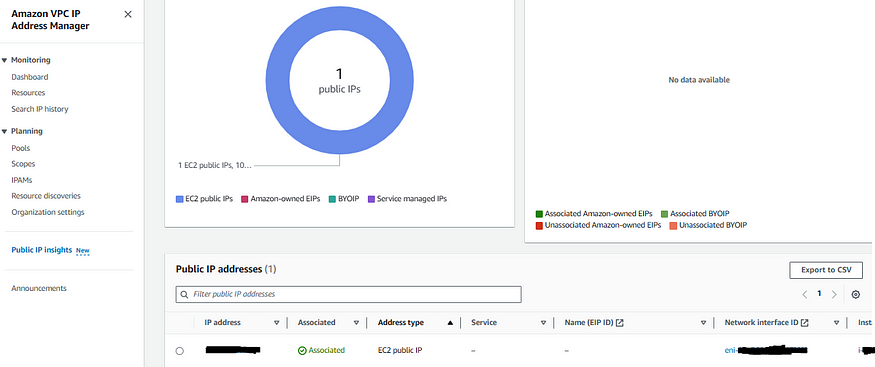Click the Monitoring section heading

tap(31, 60)
